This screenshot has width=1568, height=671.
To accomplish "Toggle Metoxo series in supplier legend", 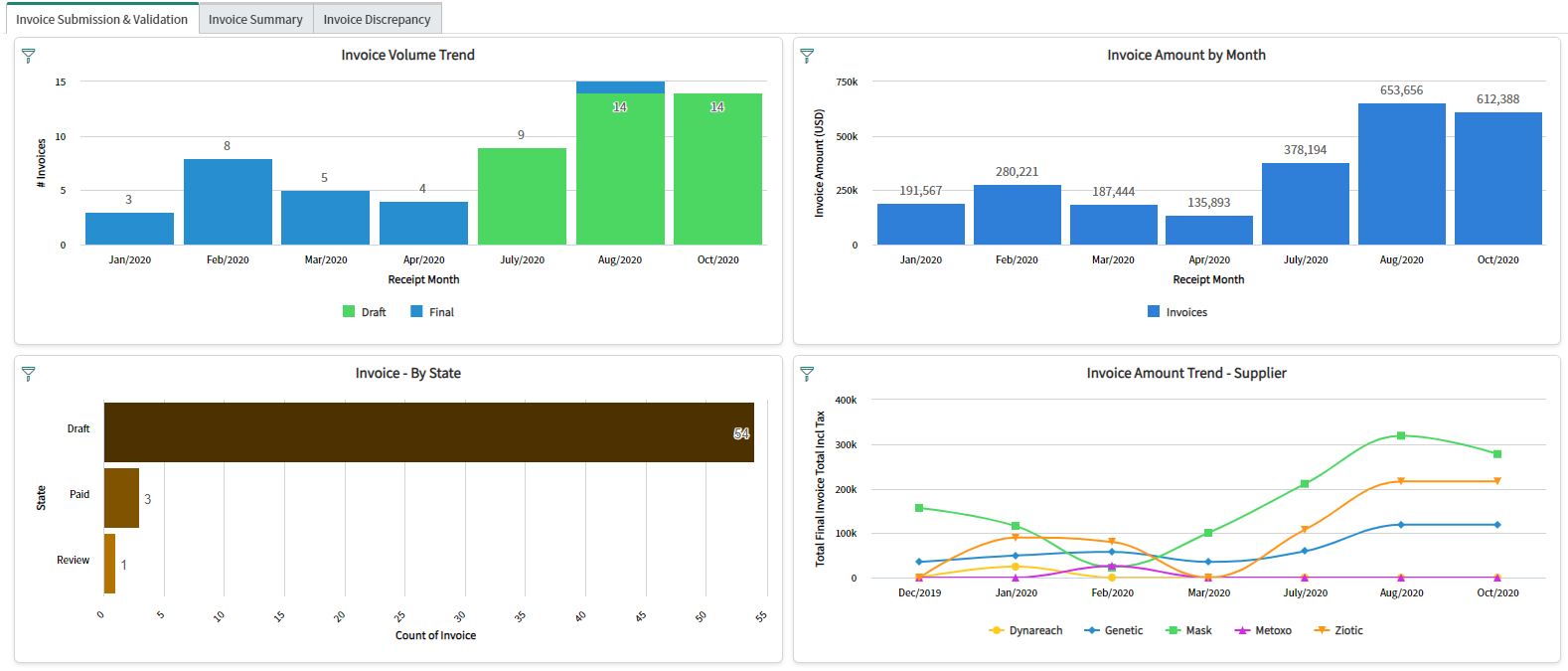I will click(x=1263, y=631).
